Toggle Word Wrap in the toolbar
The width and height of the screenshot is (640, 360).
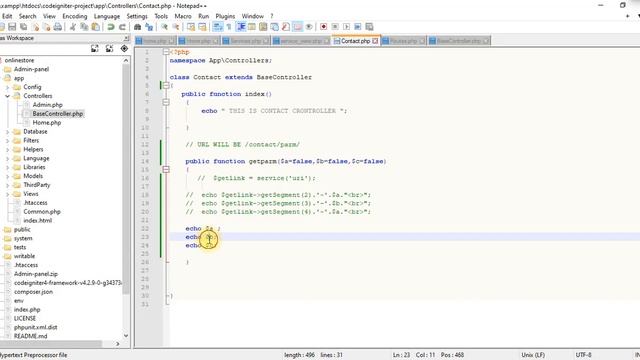coord(218,27)
